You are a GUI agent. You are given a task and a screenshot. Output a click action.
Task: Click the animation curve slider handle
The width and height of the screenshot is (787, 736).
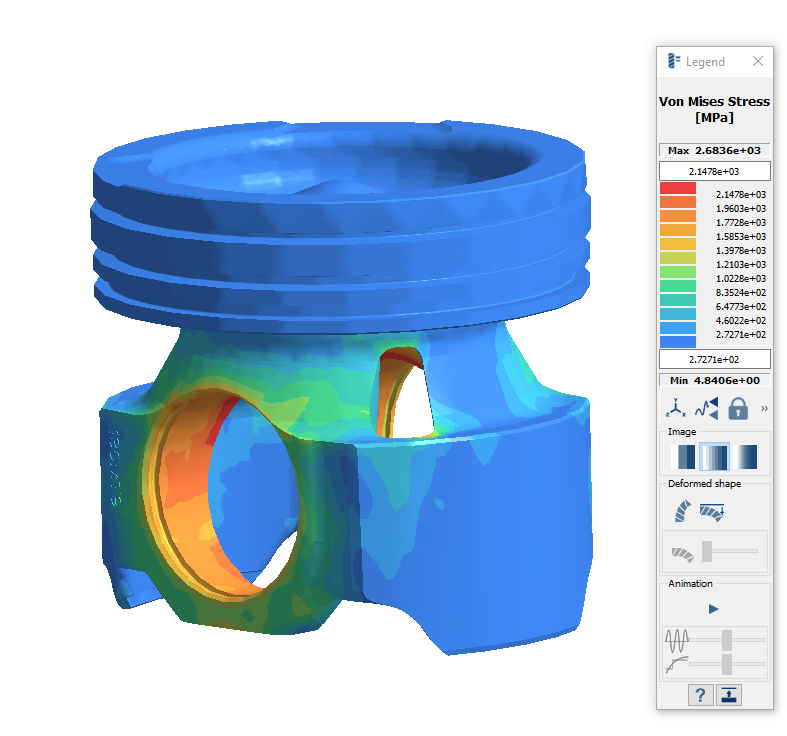click(x=727, y=663)
